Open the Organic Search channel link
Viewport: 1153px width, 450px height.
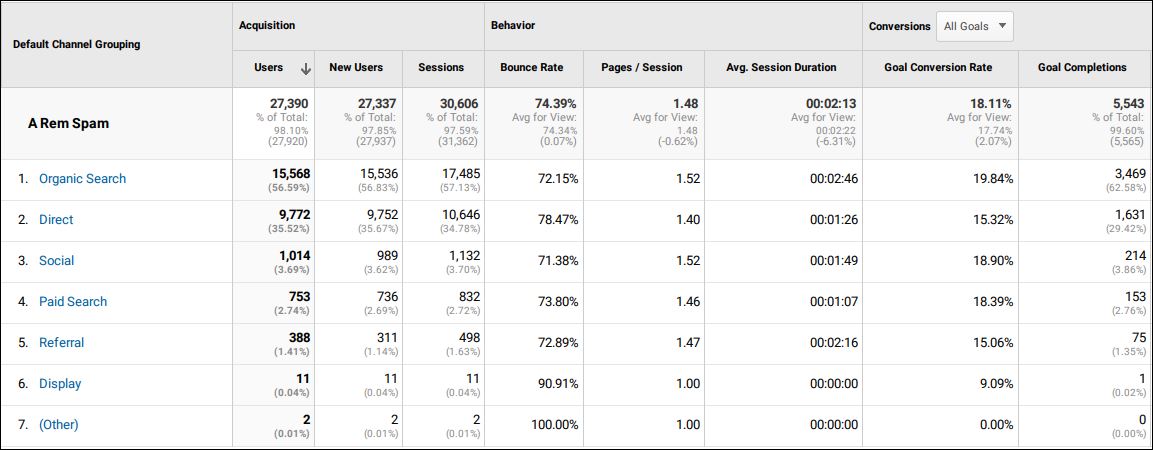click(82, 179)
